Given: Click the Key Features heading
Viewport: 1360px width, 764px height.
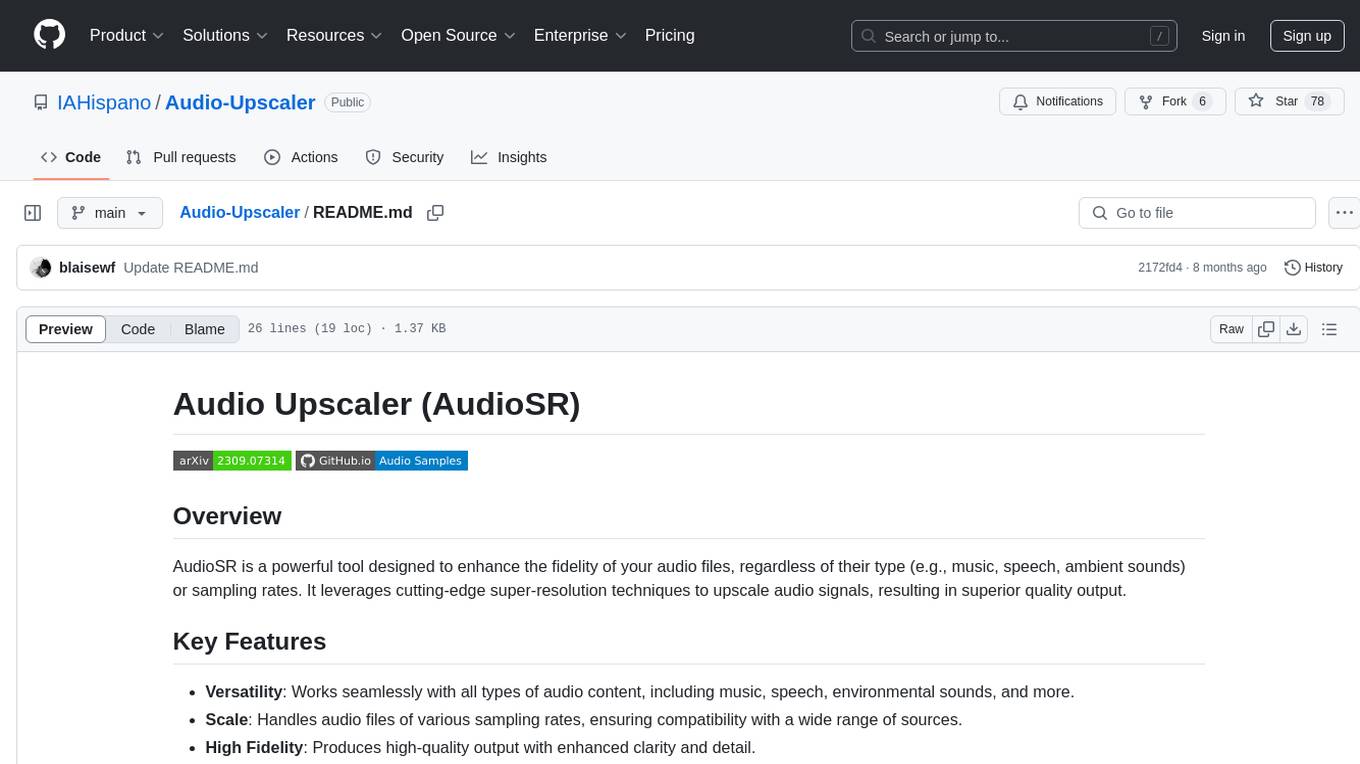Looking at the screenshot, I should coord(249,641).
